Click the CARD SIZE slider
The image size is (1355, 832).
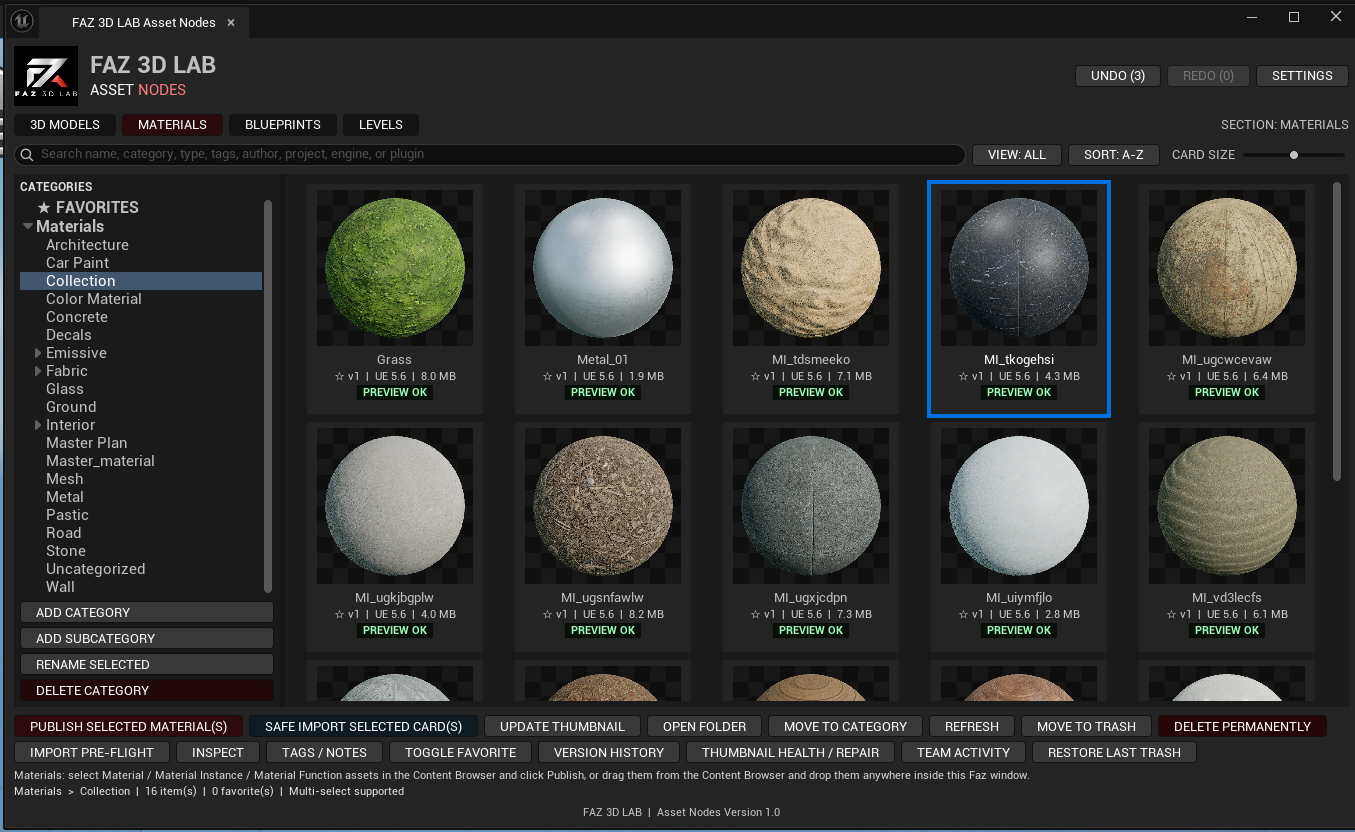click(x=1295, y=155)
